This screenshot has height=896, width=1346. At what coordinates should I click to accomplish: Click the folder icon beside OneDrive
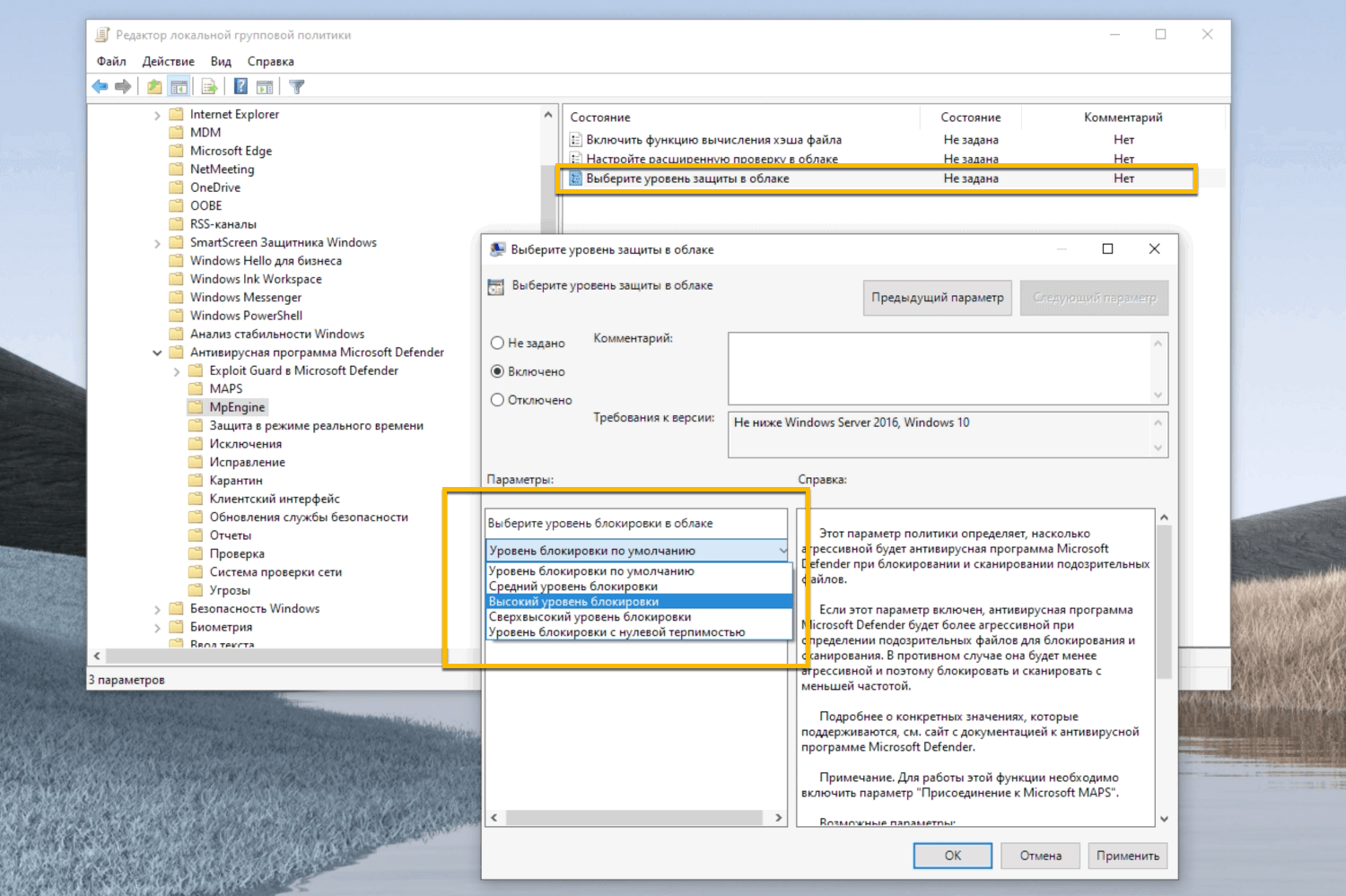(176, 187)
